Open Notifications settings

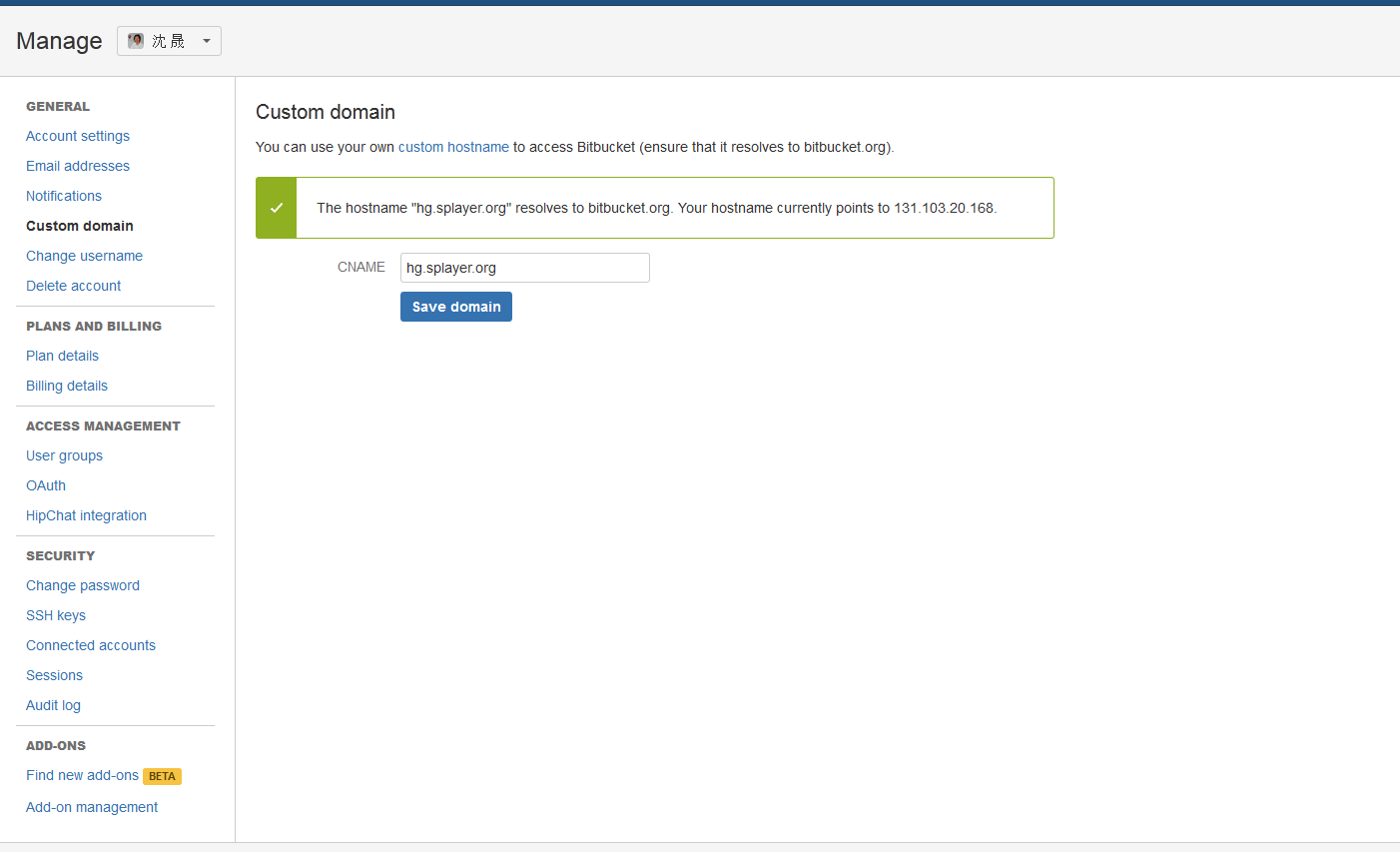point(64,196)
